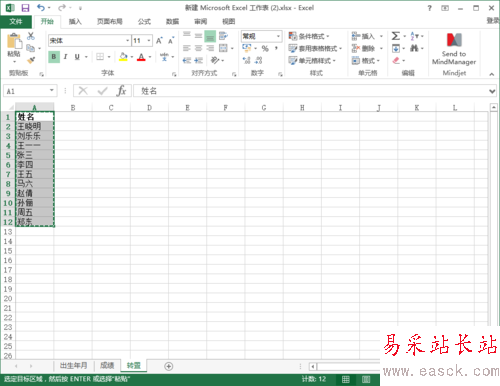
Task: Open 套用表格格式 dropdown
Action: pos(315,48)
